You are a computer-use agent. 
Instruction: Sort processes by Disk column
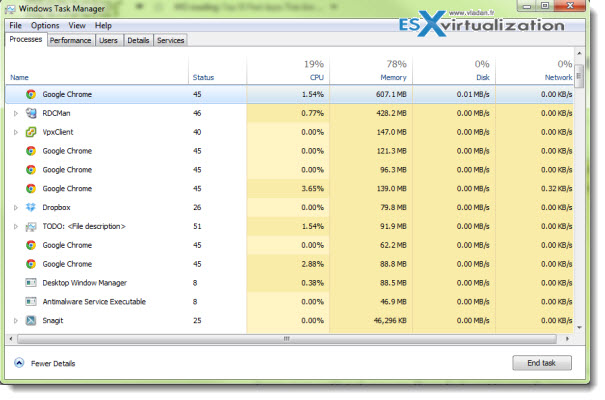[x=483, y=78]
